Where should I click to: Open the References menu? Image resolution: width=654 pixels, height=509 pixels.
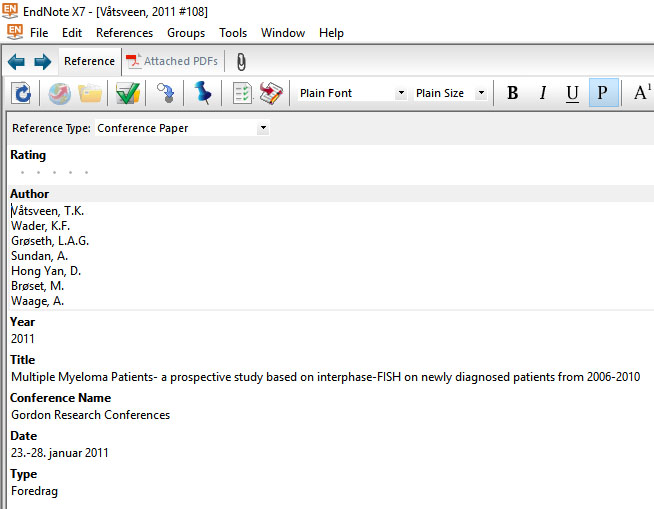pos(124,33)
